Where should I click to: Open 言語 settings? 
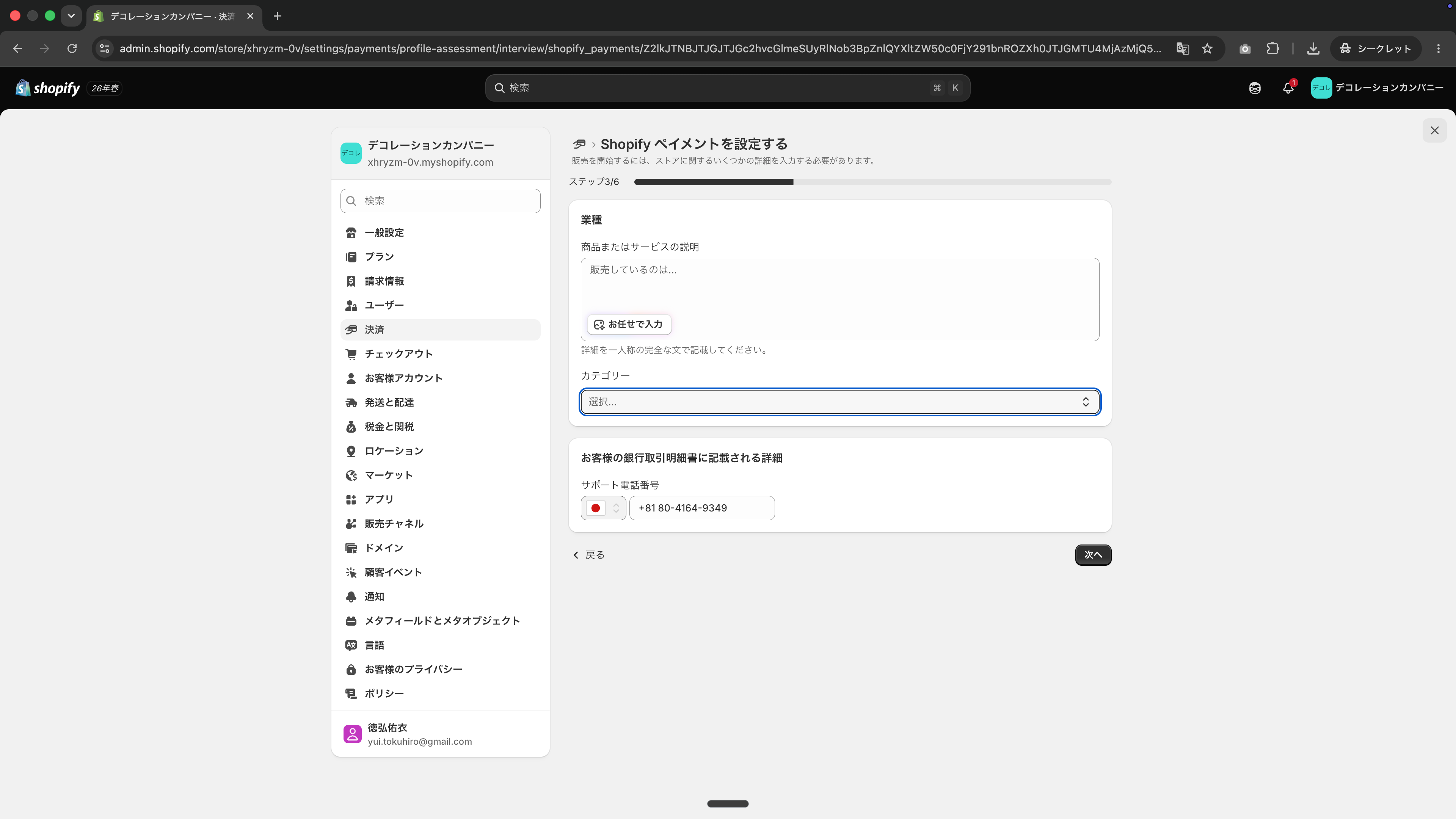click(x=440, y=645)
